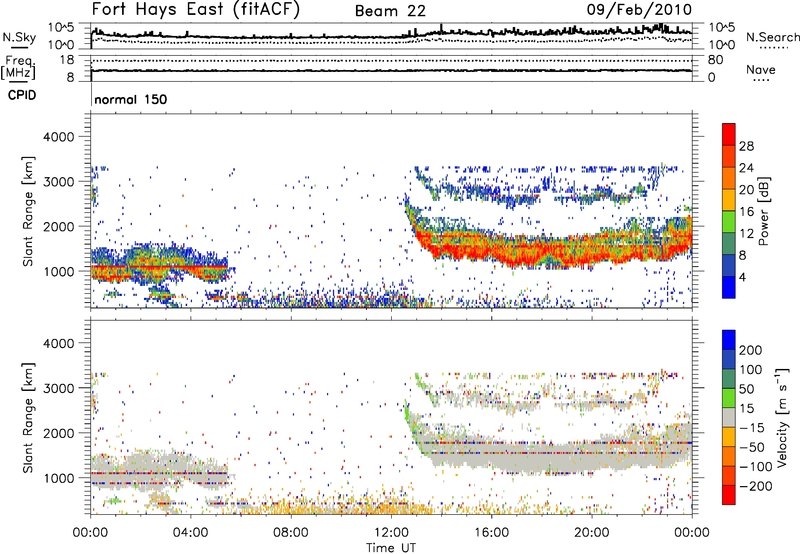
Task: Pick the yellow-orange 16–20 dB Power colorbar segment
Action: pos(729,200)
